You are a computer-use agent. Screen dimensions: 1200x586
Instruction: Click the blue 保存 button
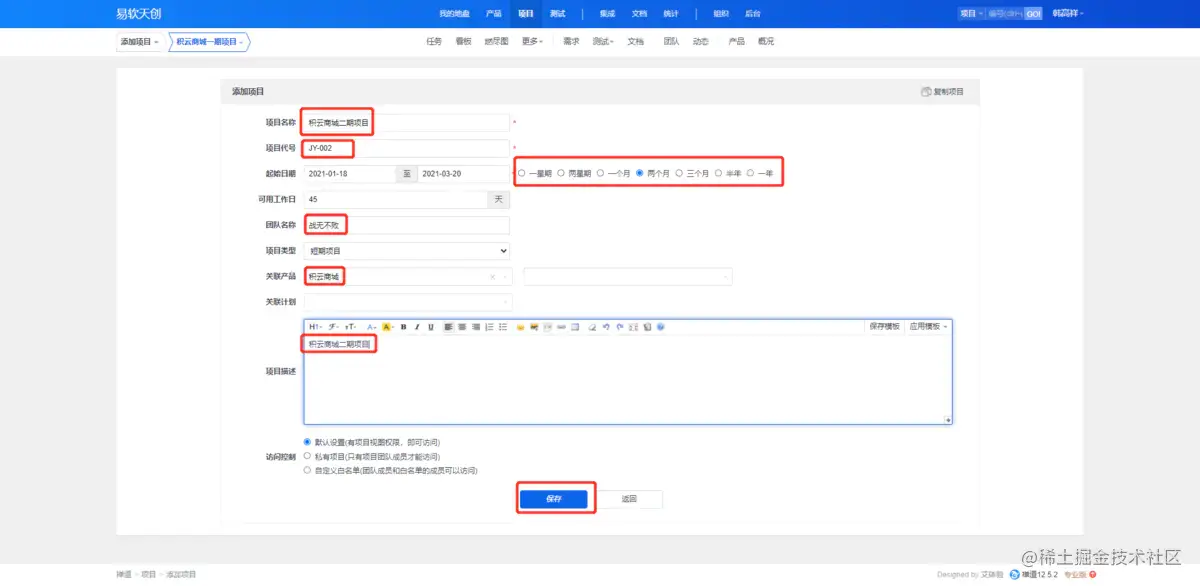click(554, 498)
